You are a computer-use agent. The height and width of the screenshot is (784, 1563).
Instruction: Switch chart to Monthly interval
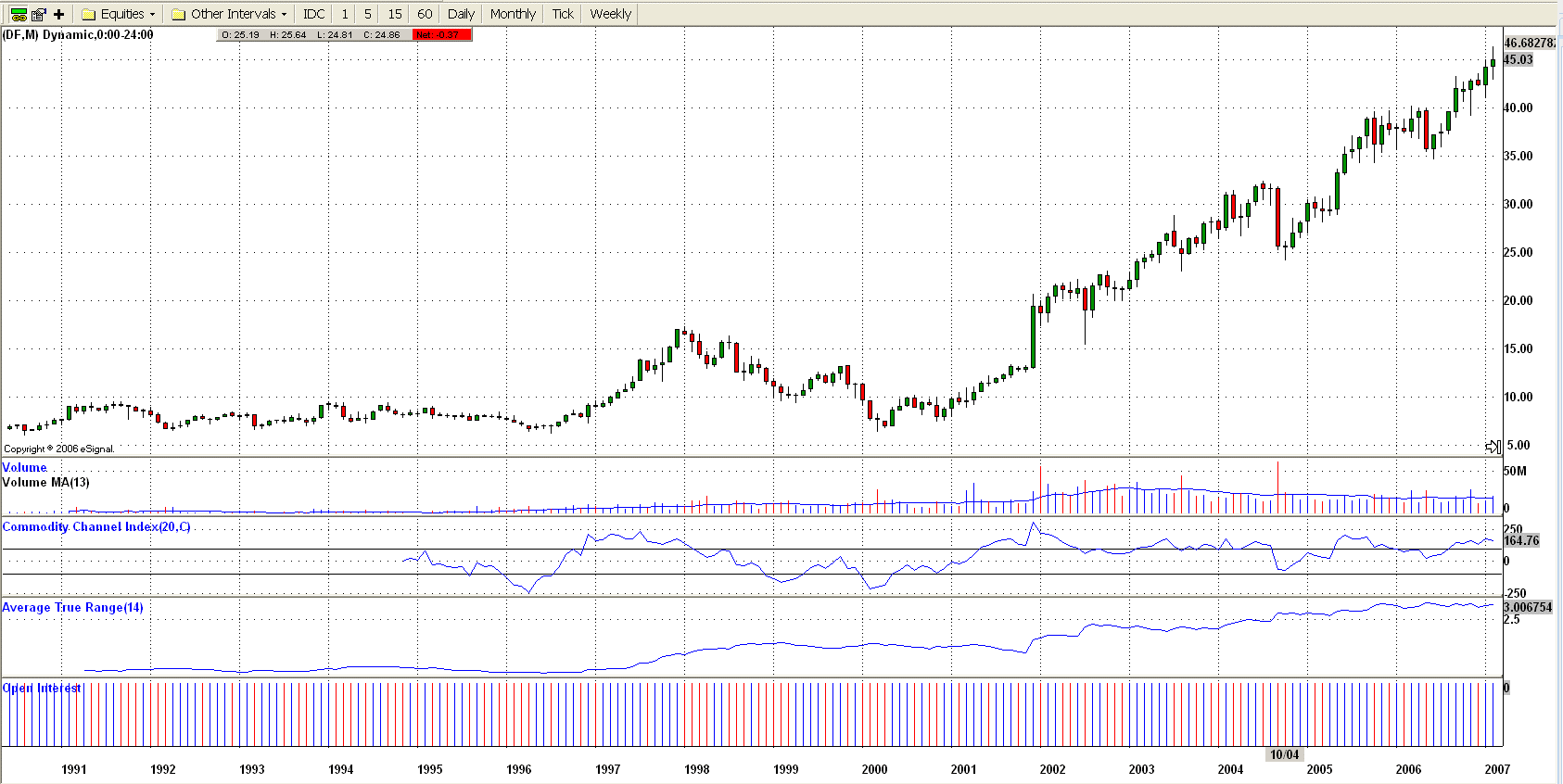[x=513, y=14]
